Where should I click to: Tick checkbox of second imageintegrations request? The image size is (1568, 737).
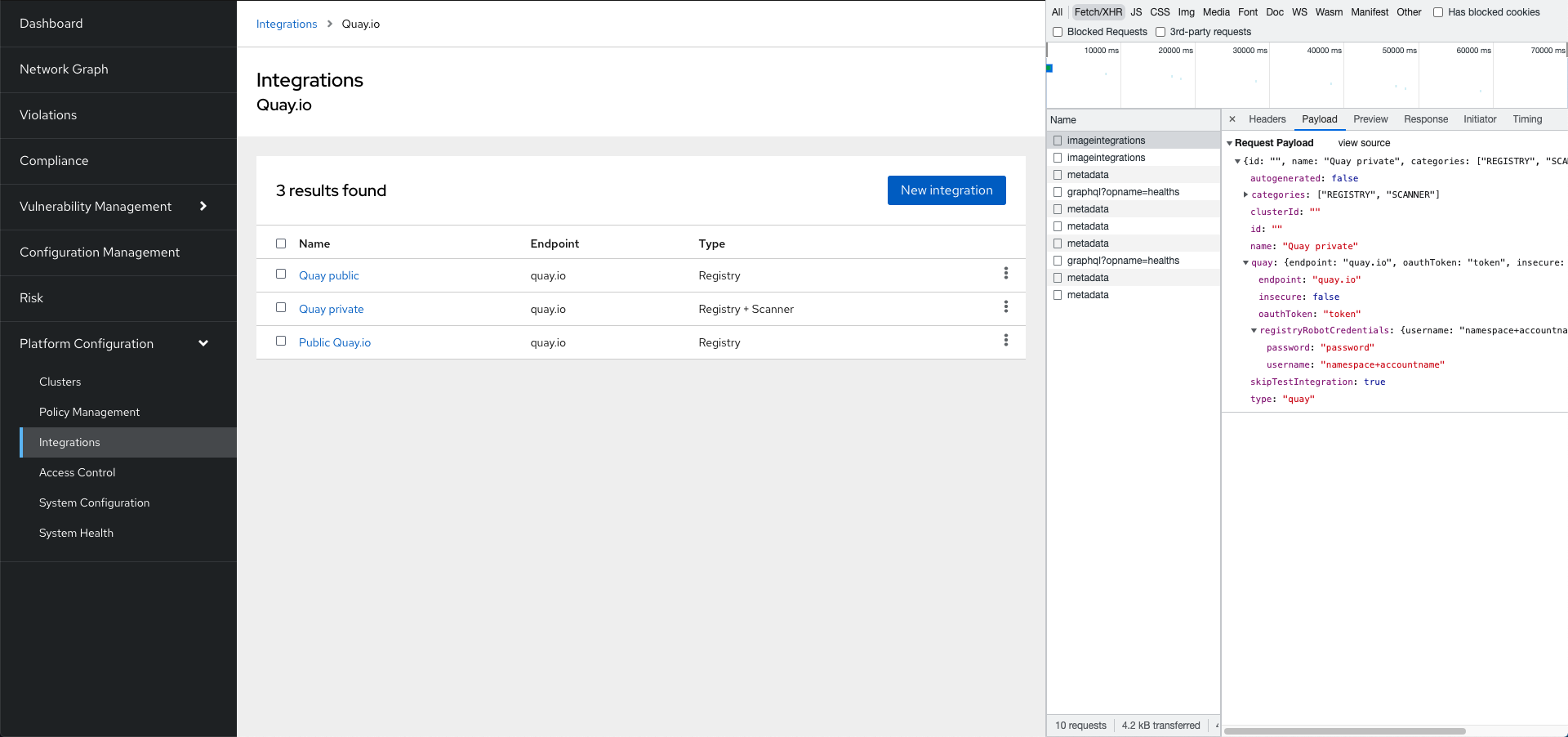click(1058, 158)
